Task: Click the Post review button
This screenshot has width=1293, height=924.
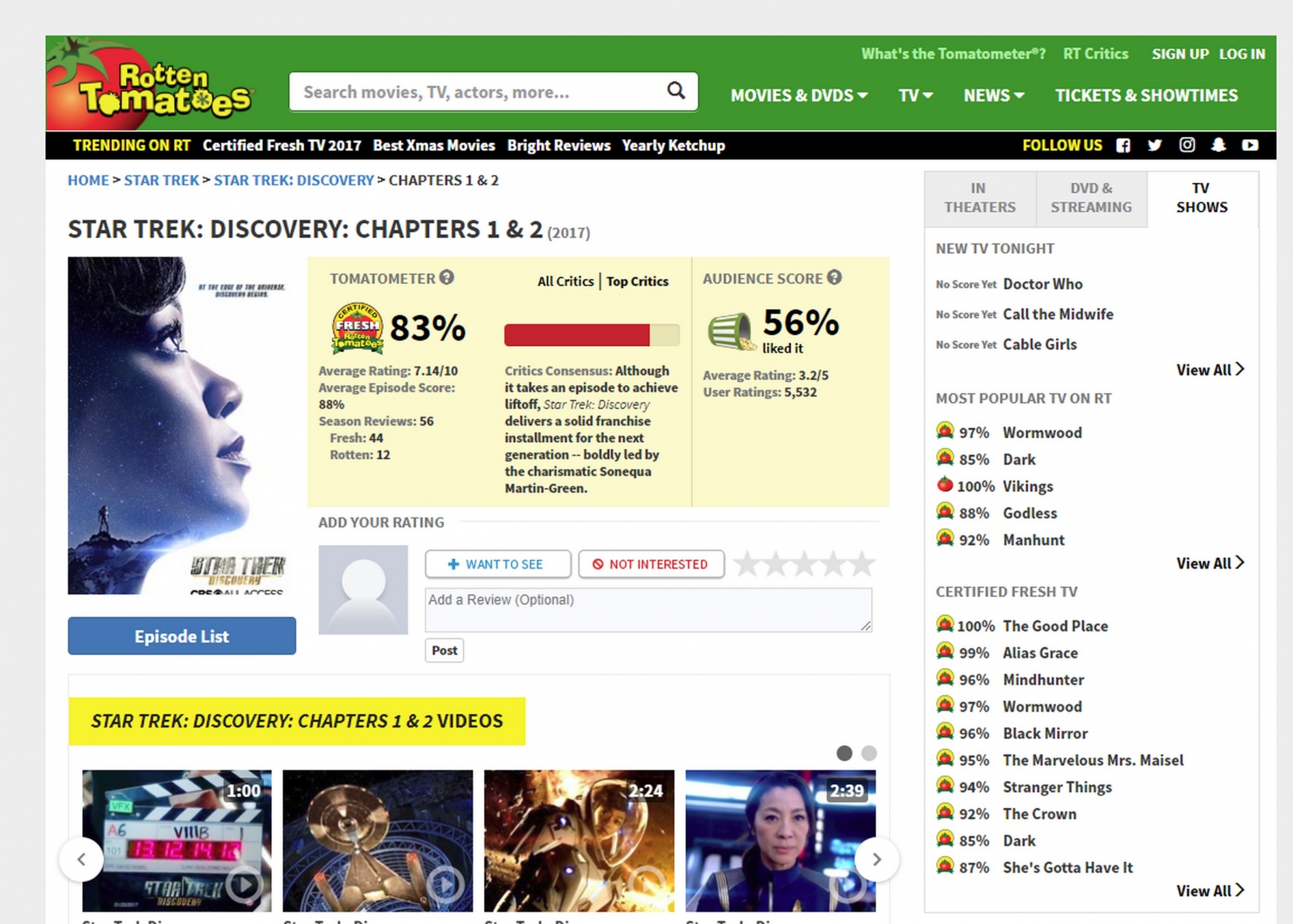Action: pyautogui.click(x=444, y=650)
